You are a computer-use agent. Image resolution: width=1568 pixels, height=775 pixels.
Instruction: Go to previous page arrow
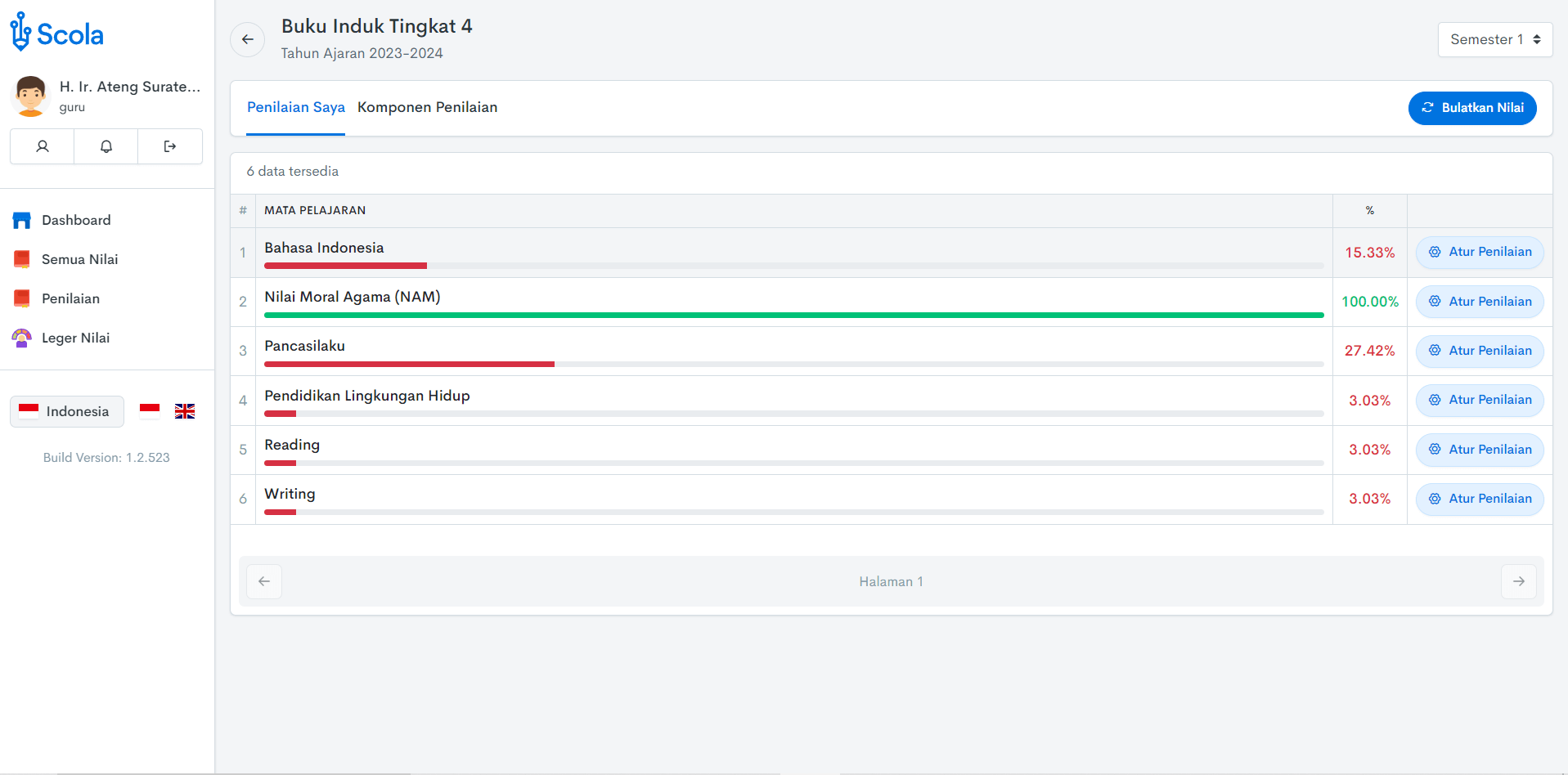pos(264,581)
